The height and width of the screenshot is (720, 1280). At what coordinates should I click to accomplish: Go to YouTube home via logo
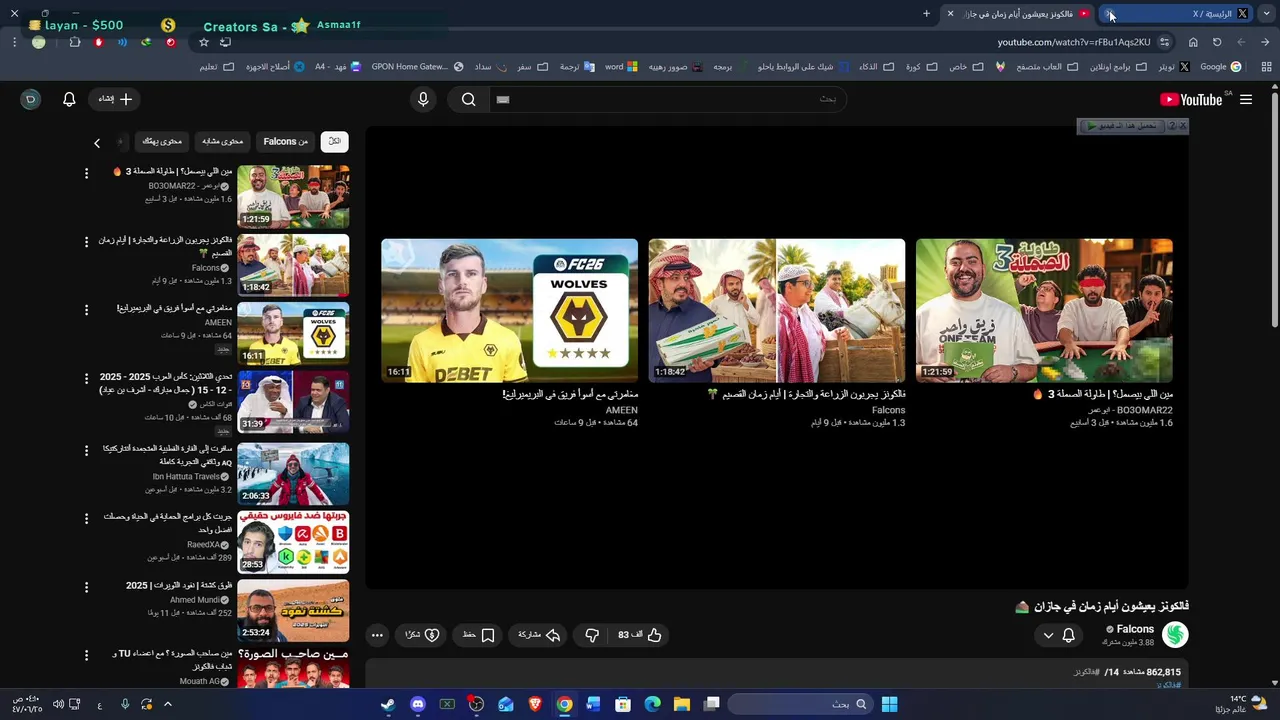1191,99
